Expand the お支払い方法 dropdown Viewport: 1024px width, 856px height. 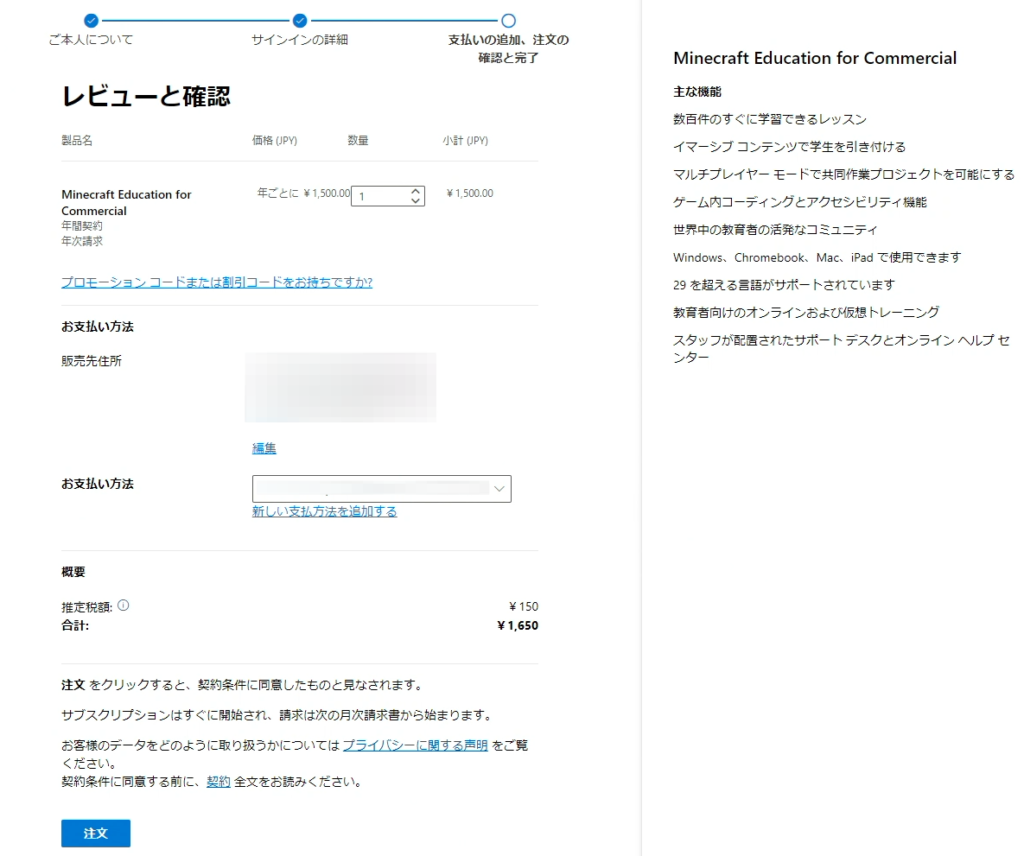click(x=382, y=488)
